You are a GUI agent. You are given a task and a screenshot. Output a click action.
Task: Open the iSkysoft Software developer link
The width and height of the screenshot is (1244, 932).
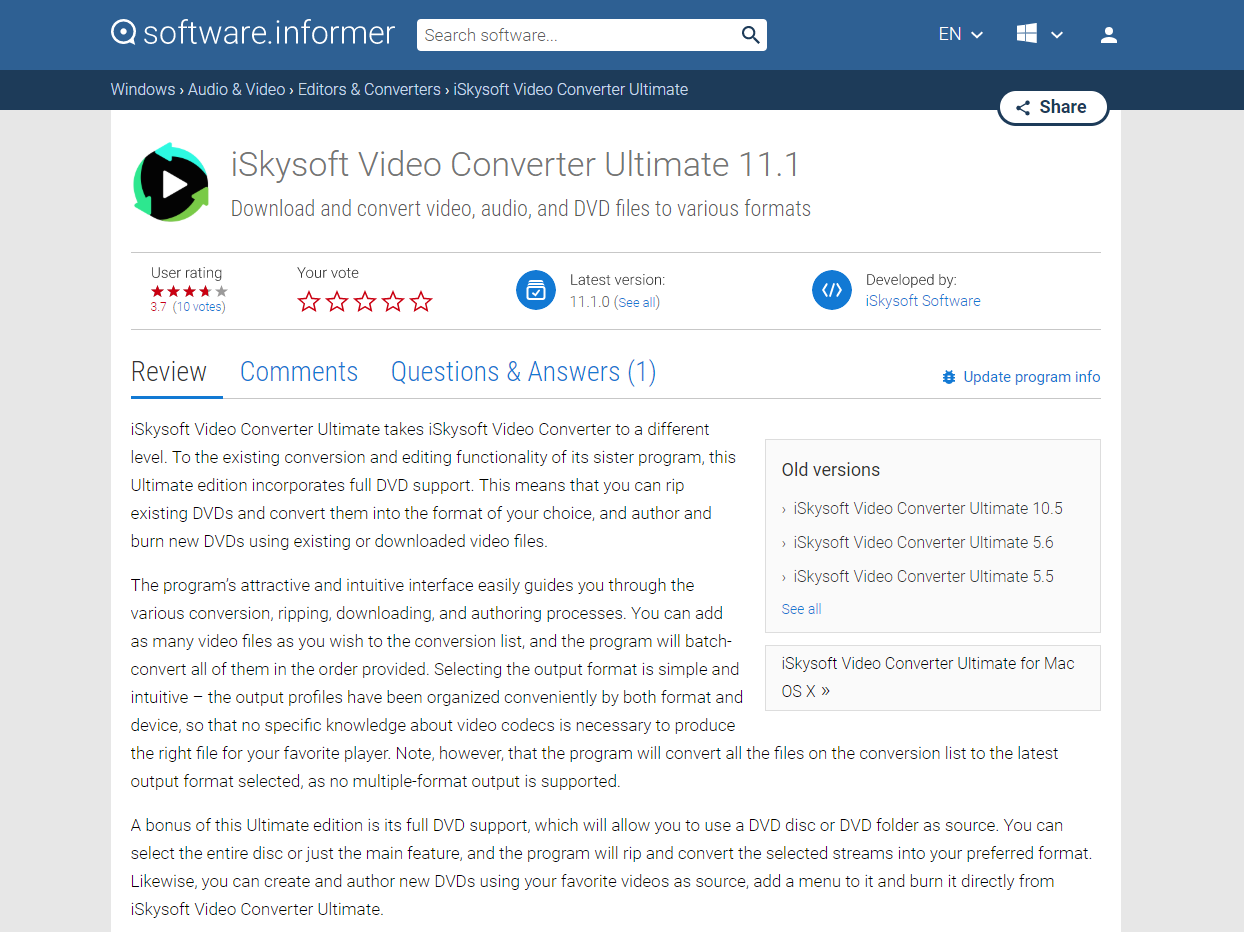click(922, 301)
